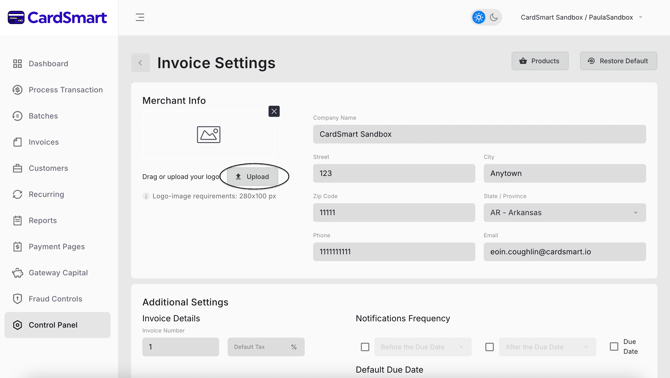Go to Payment Pages

click(x=57, y=246)
